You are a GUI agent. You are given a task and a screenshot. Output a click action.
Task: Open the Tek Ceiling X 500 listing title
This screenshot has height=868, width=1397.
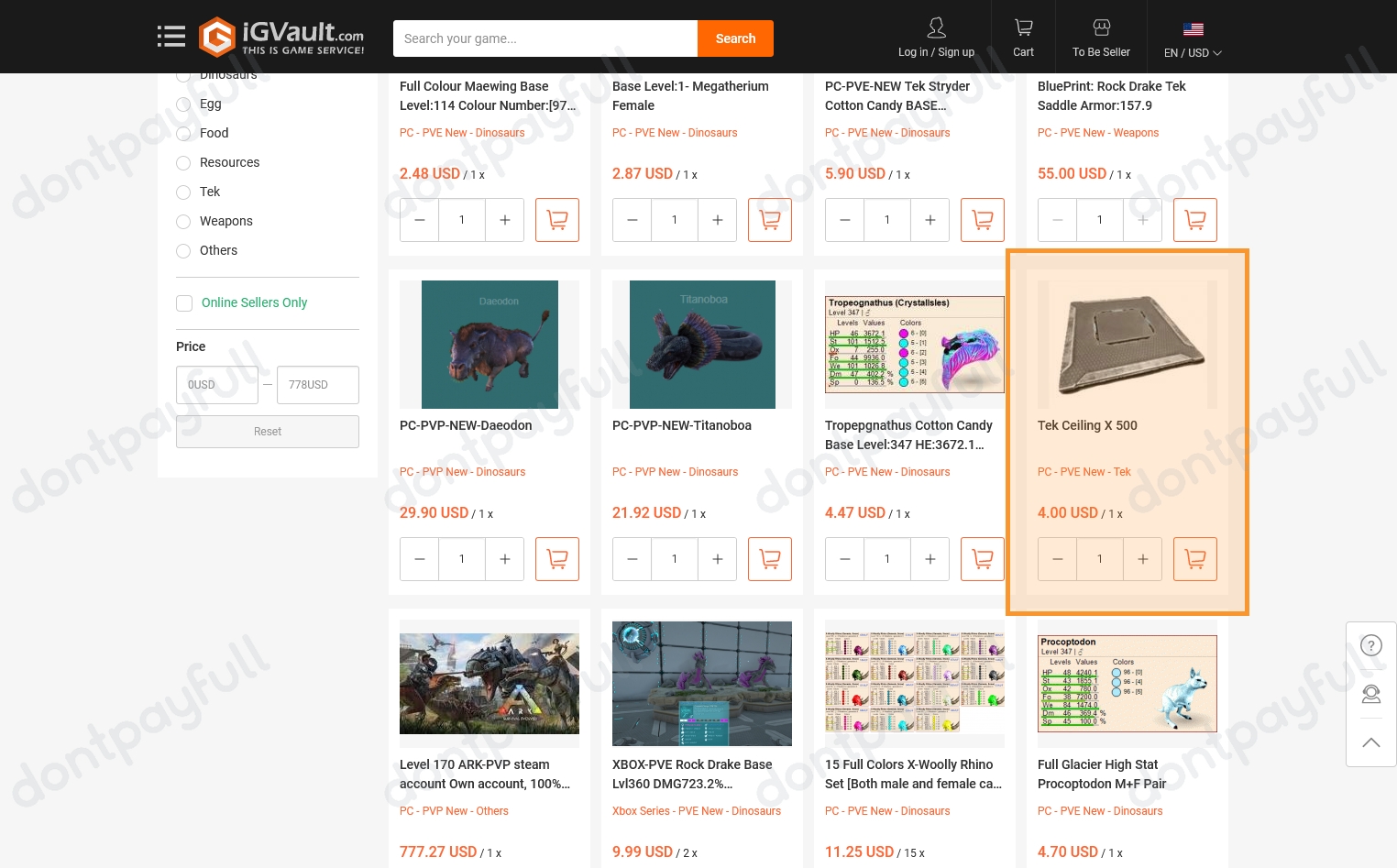click(1087, 425)
